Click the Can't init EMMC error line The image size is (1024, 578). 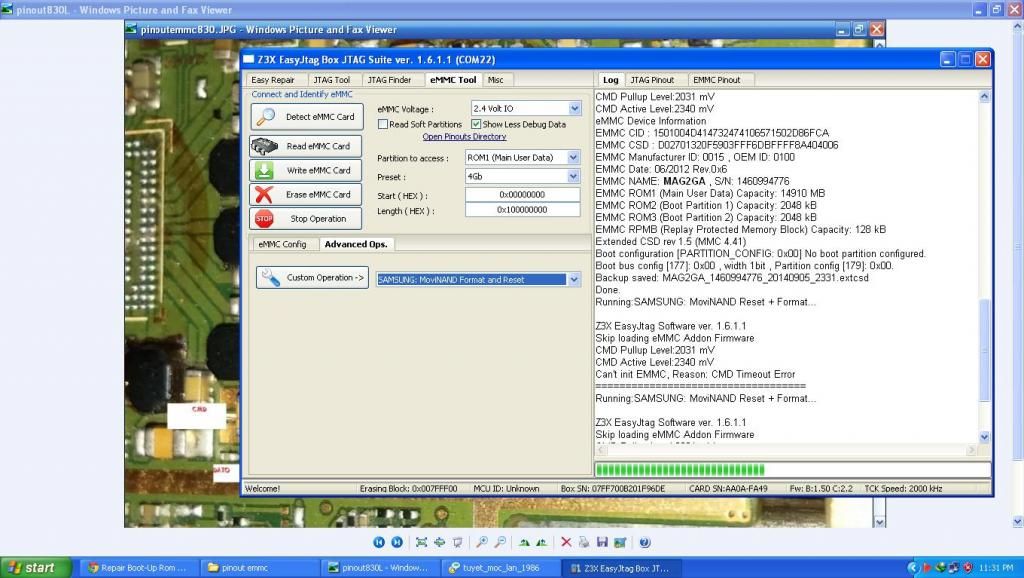point(696,374)
